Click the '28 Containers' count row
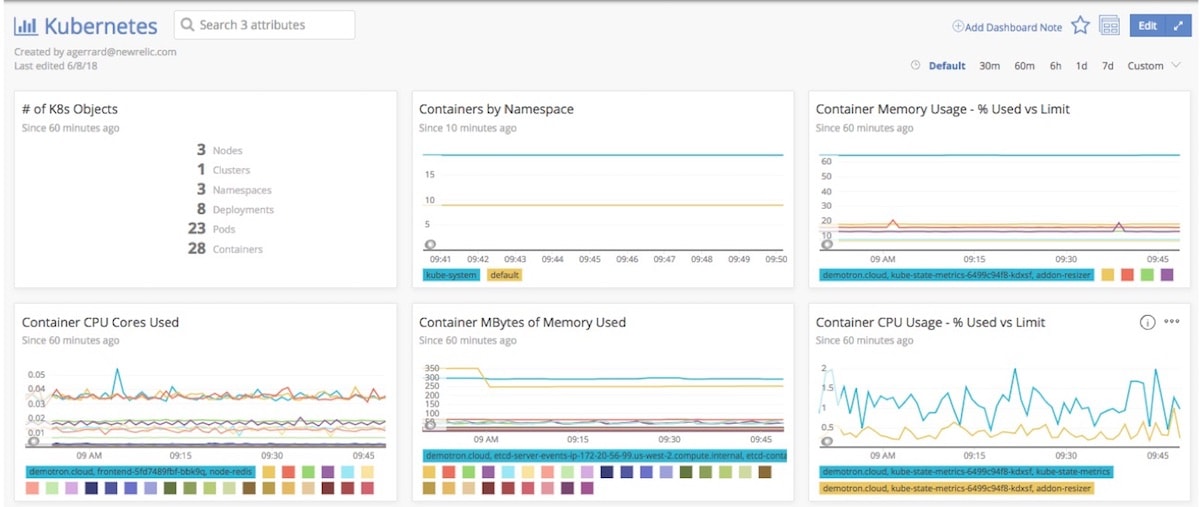1200x507 pixels. 225,248
